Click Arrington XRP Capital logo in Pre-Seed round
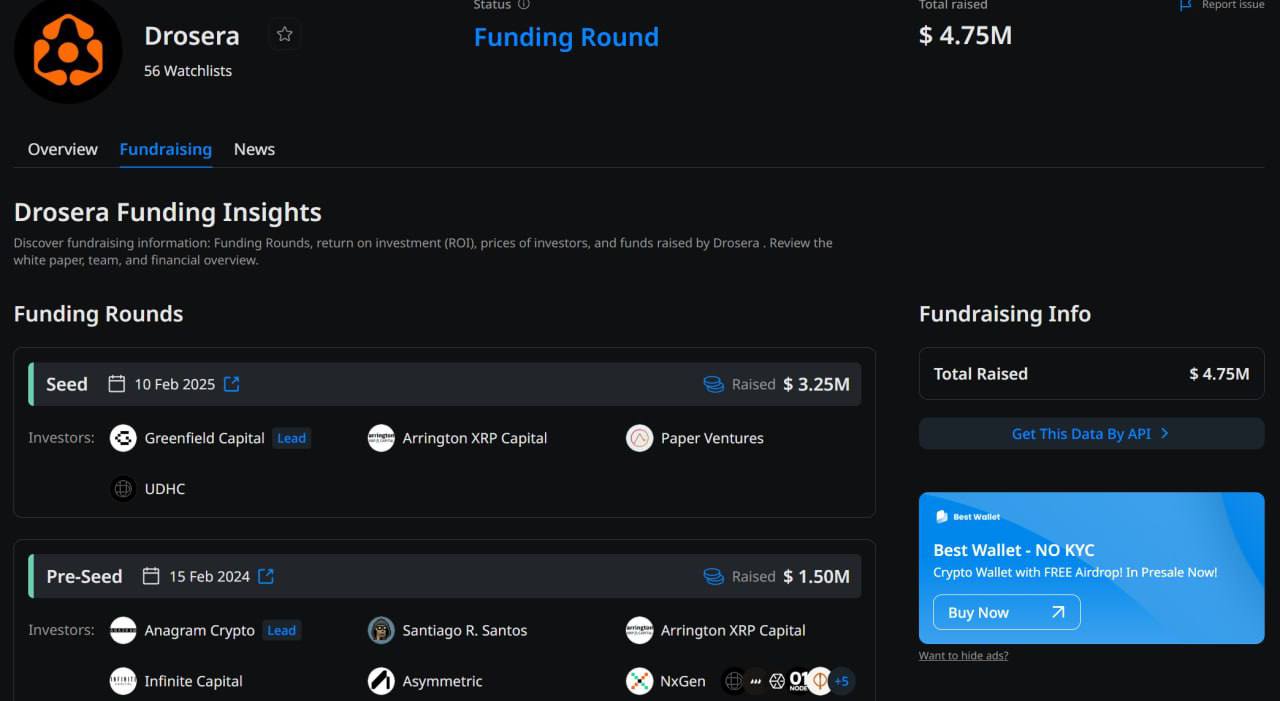This screenshot has height=701, width=1280. tap(639, 630)
